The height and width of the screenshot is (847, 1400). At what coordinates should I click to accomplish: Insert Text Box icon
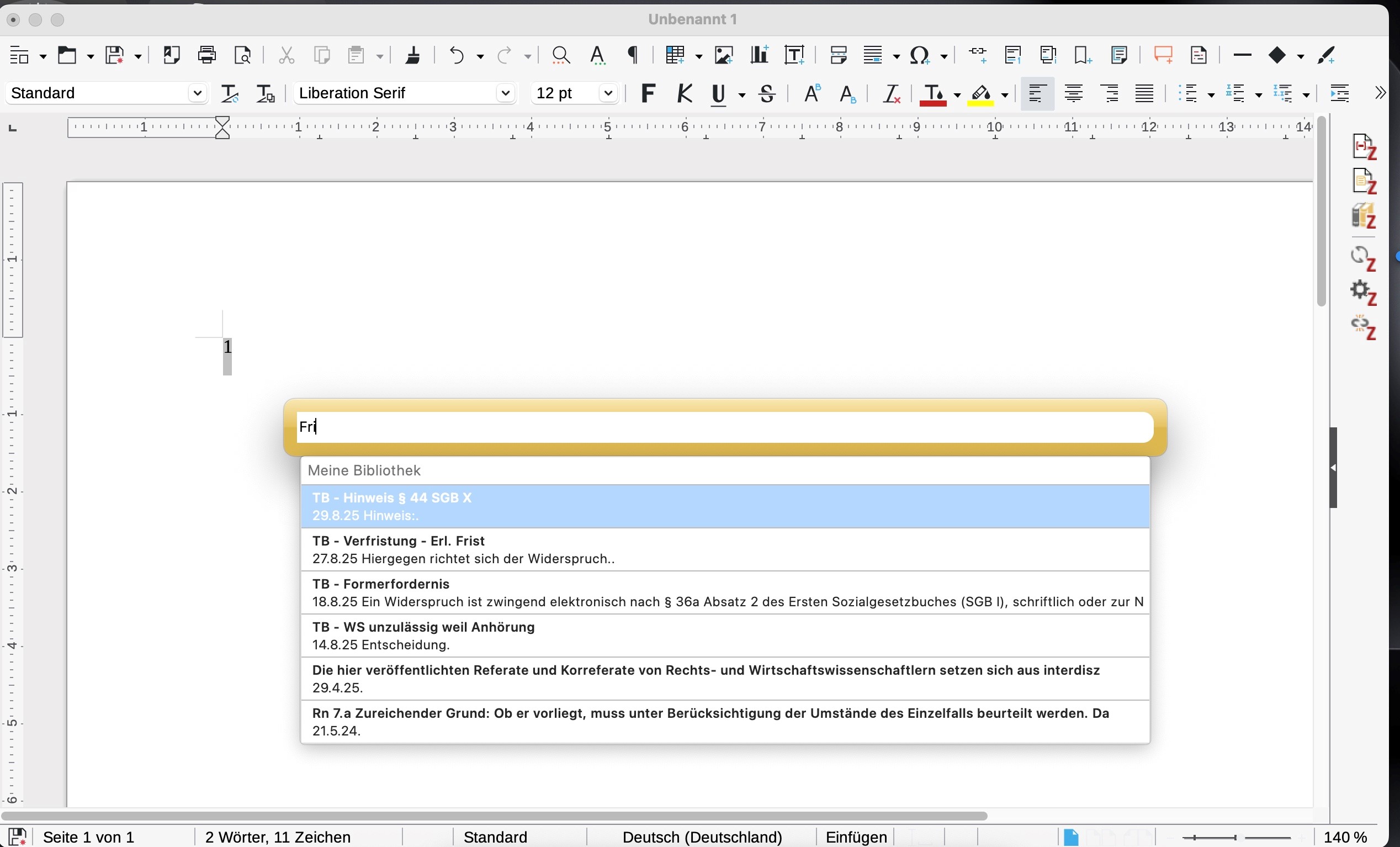point(794,55)
